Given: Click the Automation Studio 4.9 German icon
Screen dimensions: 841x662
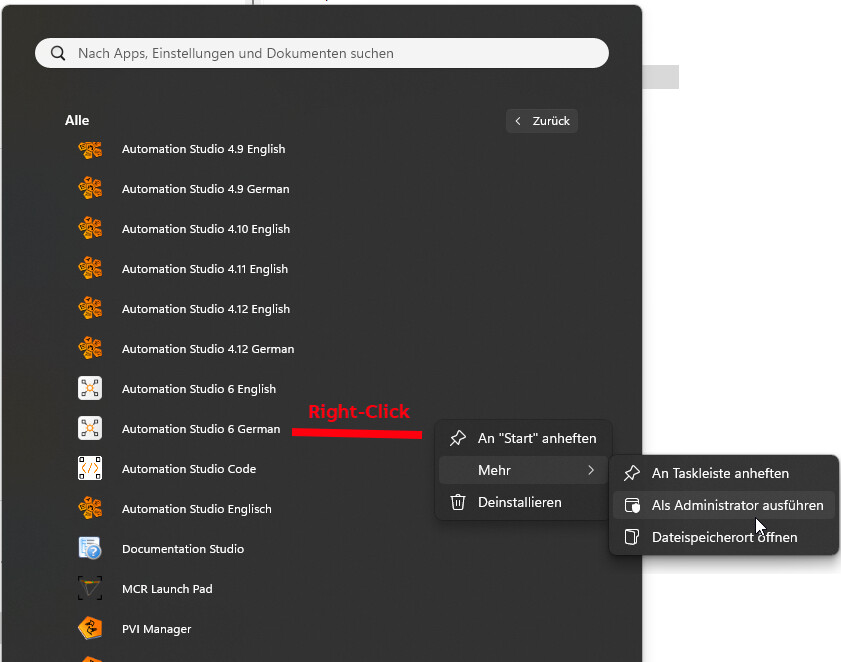Looking at the screenshot, I should point(90,189).
